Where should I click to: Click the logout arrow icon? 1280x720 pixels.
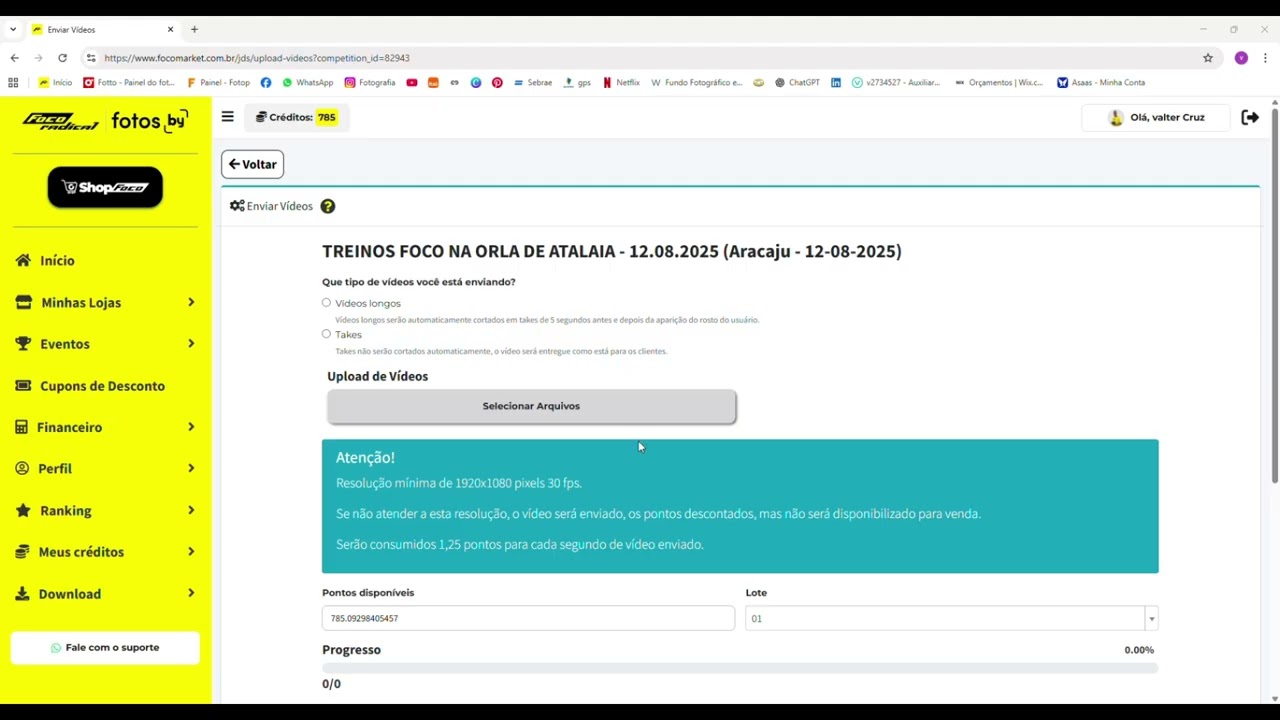click(1250, 117)
